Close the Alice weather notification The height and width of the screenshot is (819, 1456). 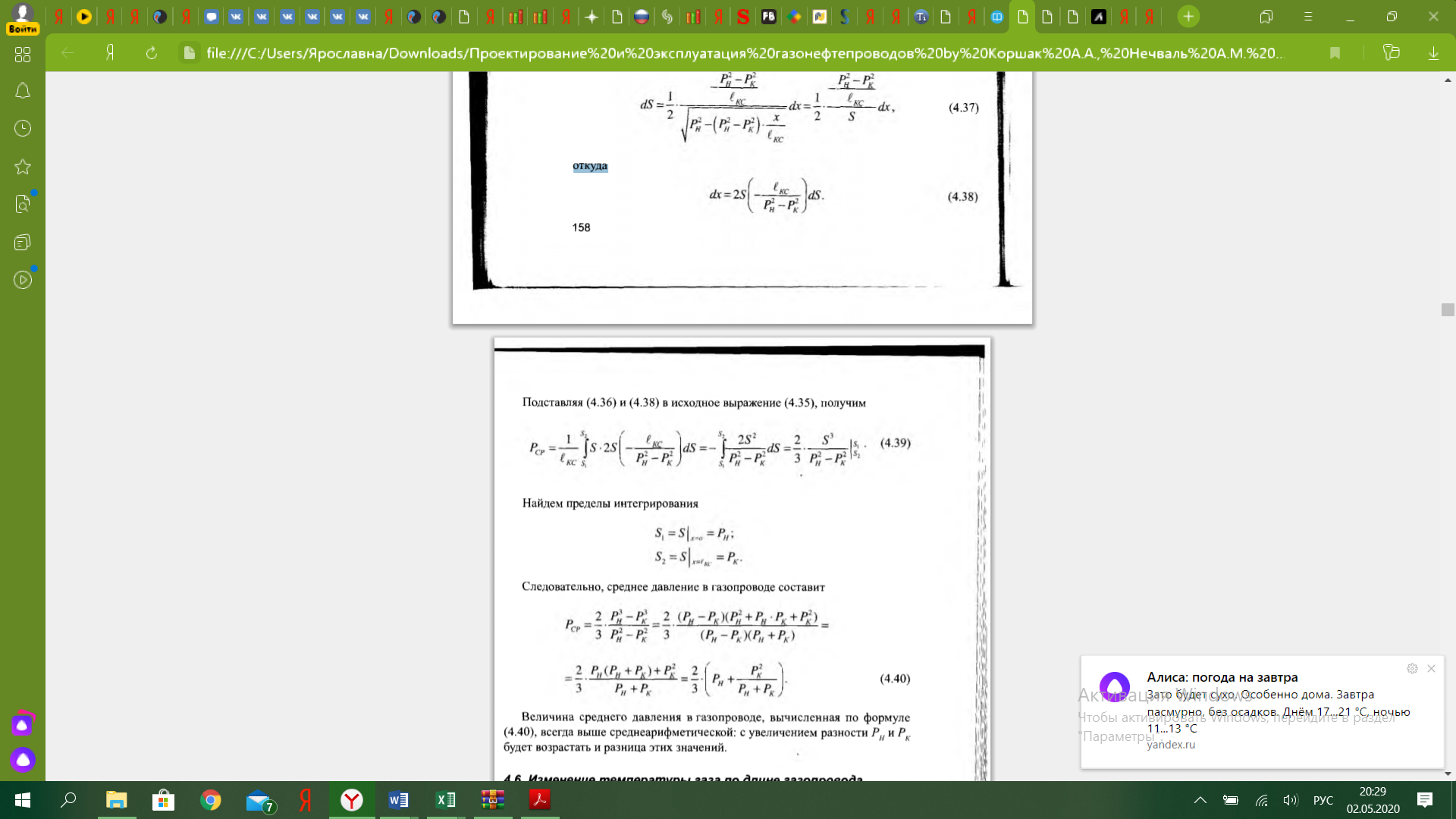click(x=1431, y=669)
